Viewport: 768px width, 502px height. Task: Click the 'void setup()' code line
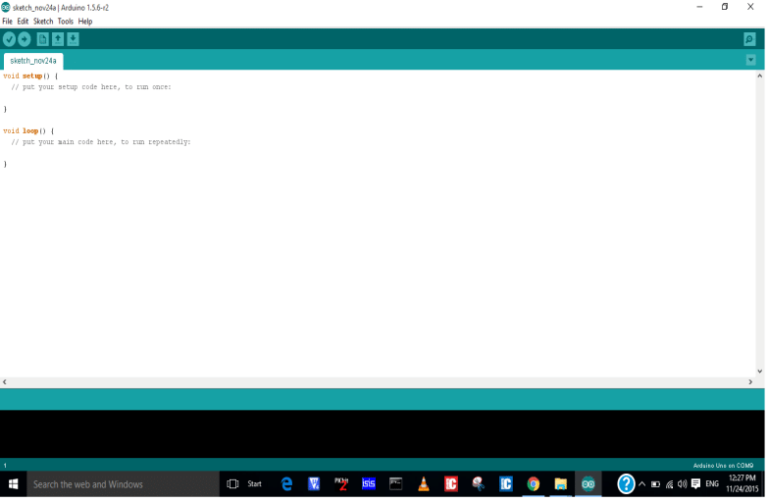(x=30, y=76)
